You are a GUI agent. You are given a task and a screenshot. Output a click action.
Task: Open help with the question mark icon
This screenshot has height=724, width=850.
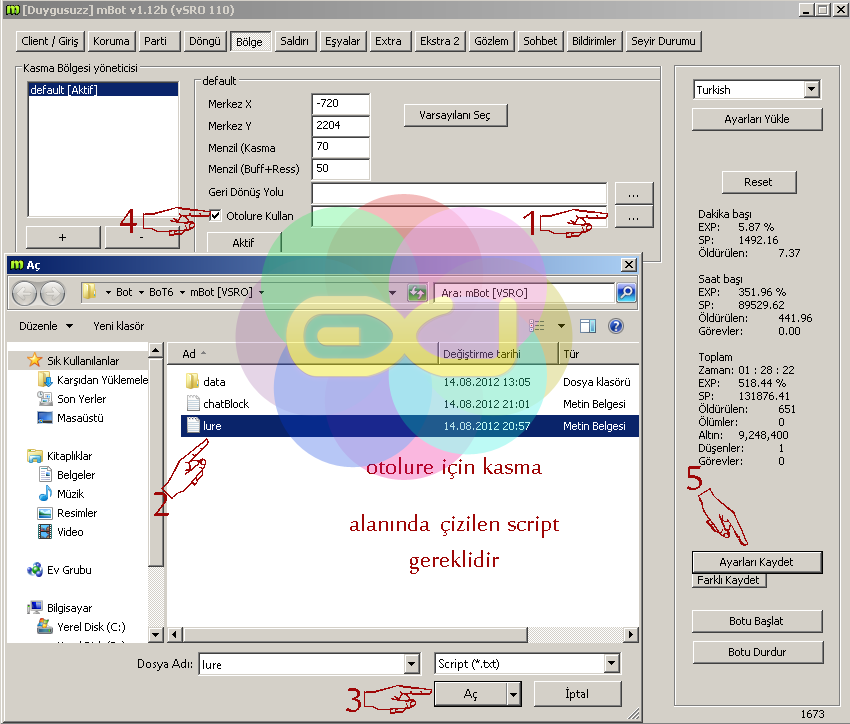pyautogui.click(x=616, y=326)
